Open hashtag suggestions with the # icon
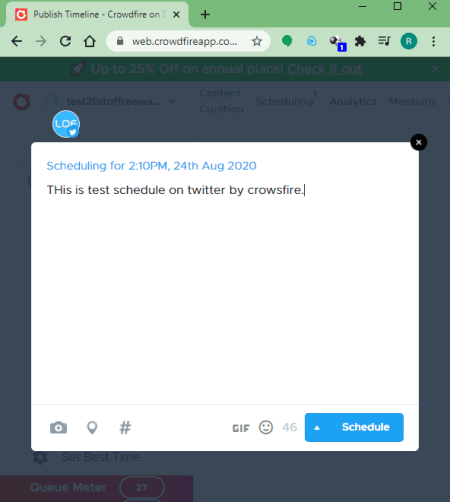Screen dimensions: 450x502 coord(125,427)
